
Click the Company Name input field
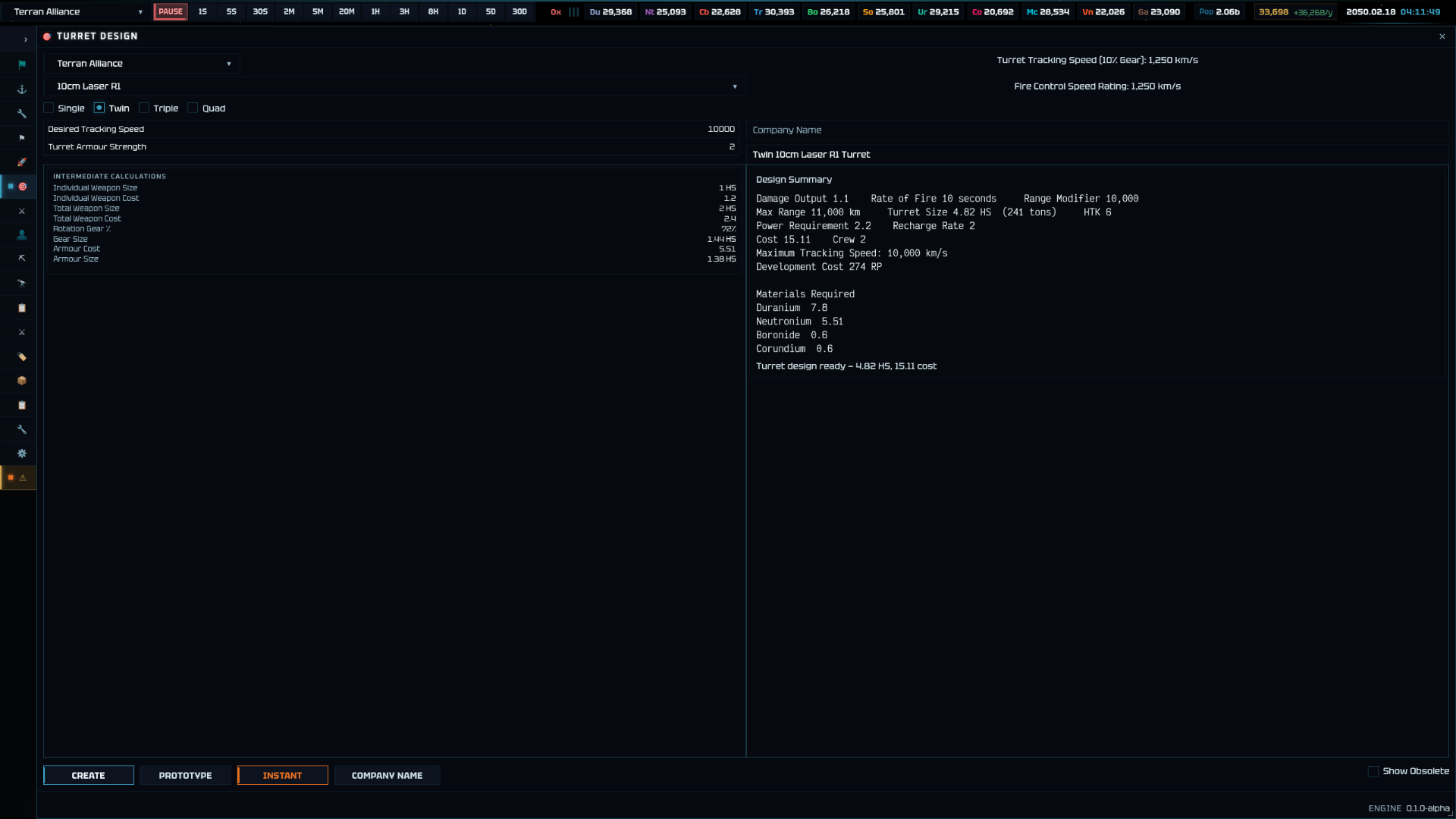[1097, 130]
